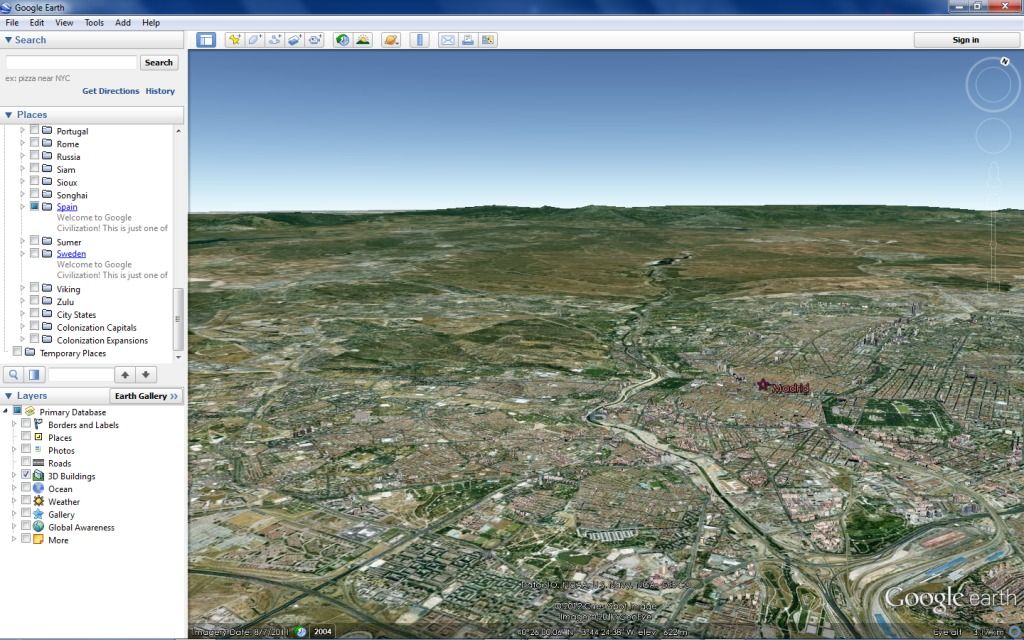The height and width of the screenshot is (640, 1024).
Task: Toggle sunlight across the landscape icon
Action: 362,40
